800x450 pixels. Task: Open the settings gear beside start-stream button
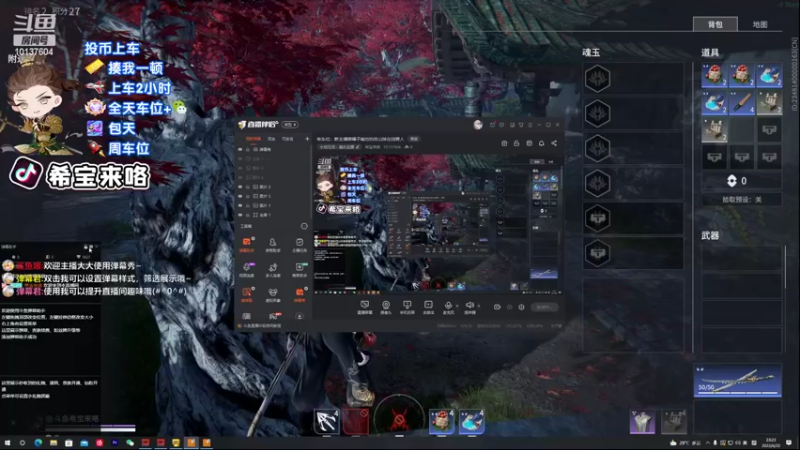(x=521, y=307)
